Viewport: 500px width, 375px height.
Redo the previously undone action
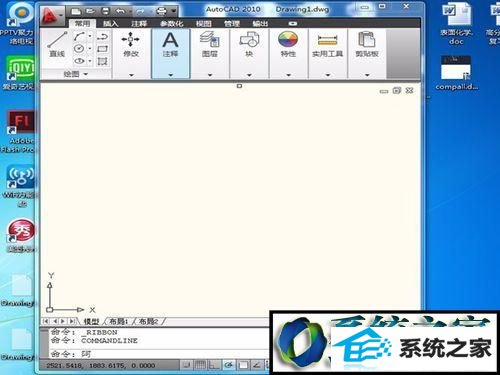point(140,12)
